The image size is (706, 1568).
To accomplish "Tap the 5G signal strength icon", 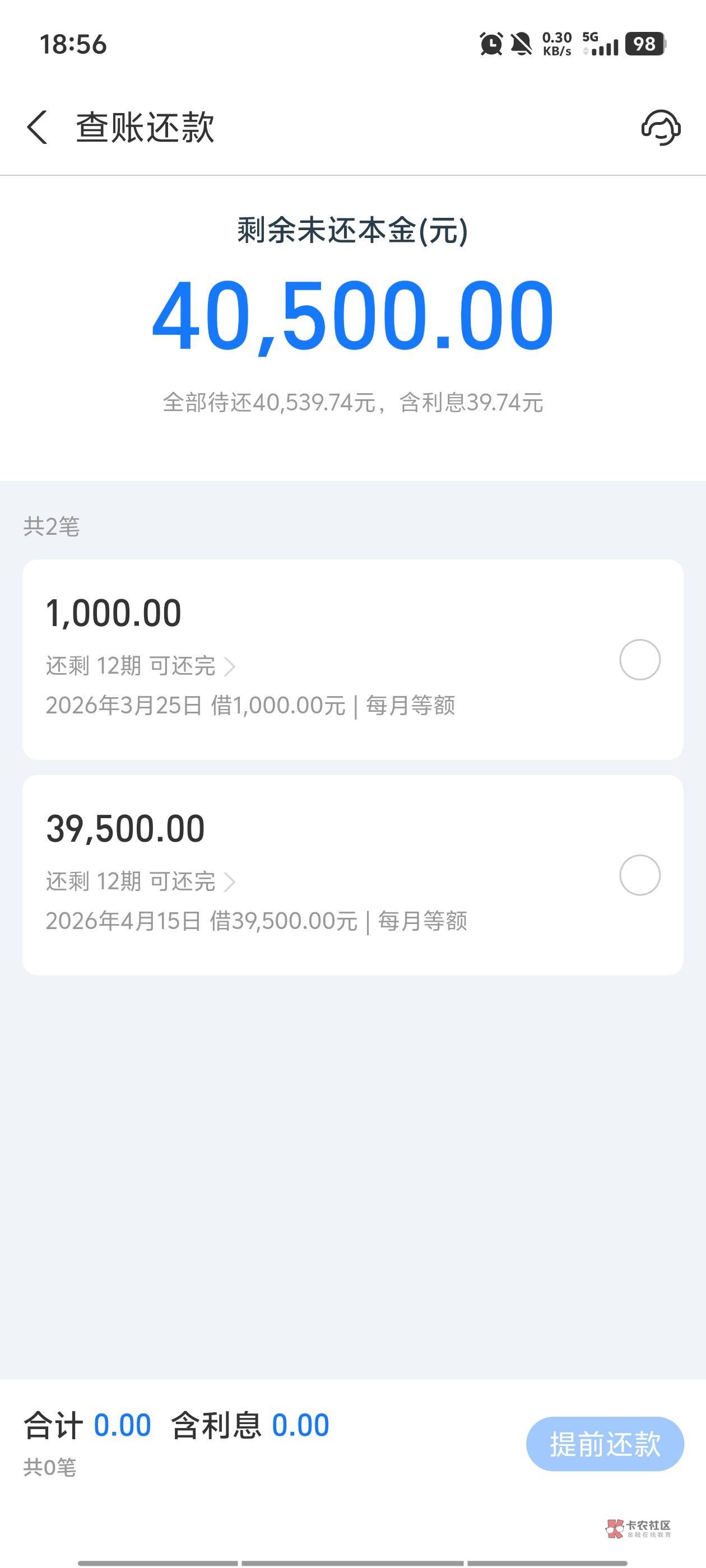I will click(x=600, y=44).
